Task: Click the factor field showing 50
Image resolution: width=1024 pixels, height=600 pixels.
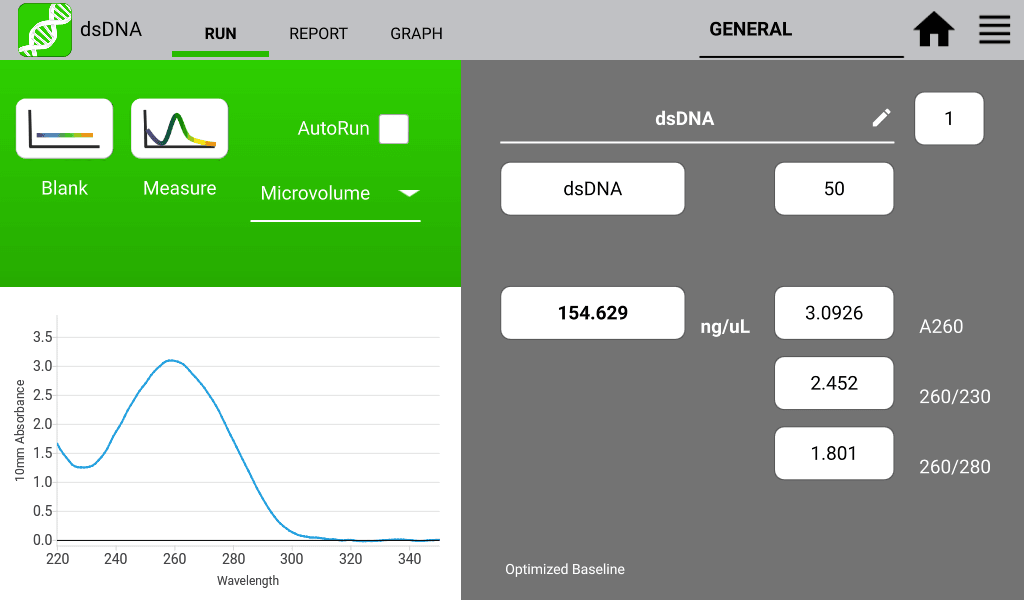Action: [834, 189]
